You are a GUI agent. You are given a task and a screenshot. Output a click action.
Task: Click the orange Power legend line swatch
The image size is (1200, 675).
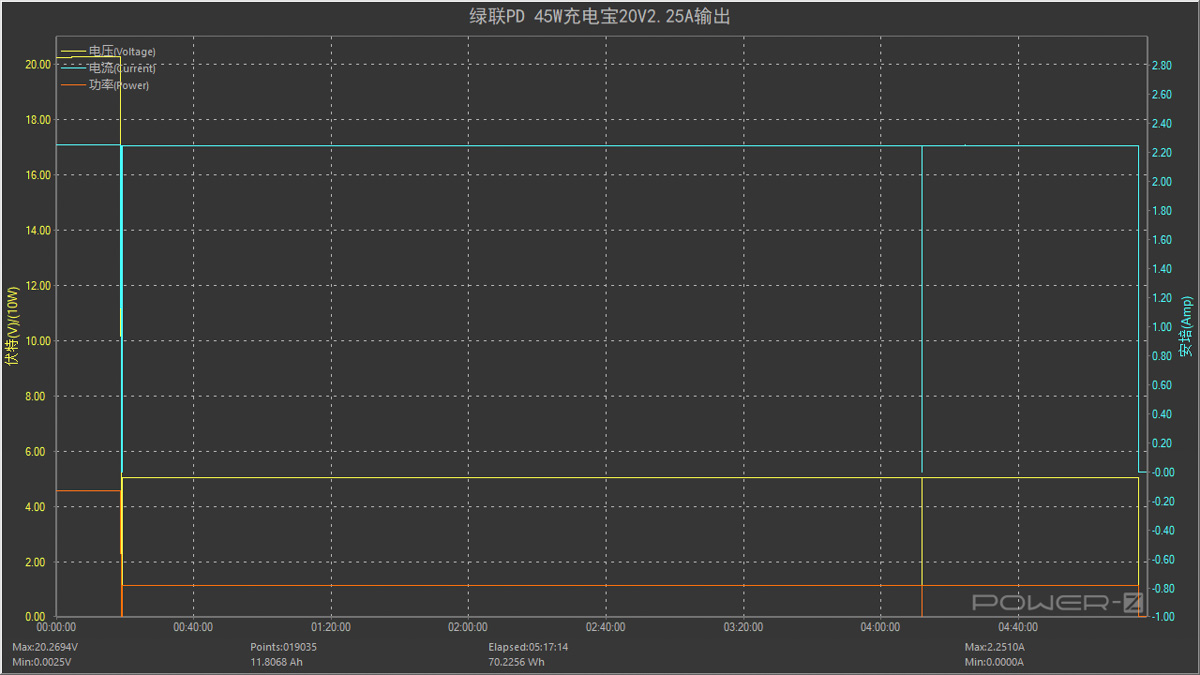click(73, 85)
